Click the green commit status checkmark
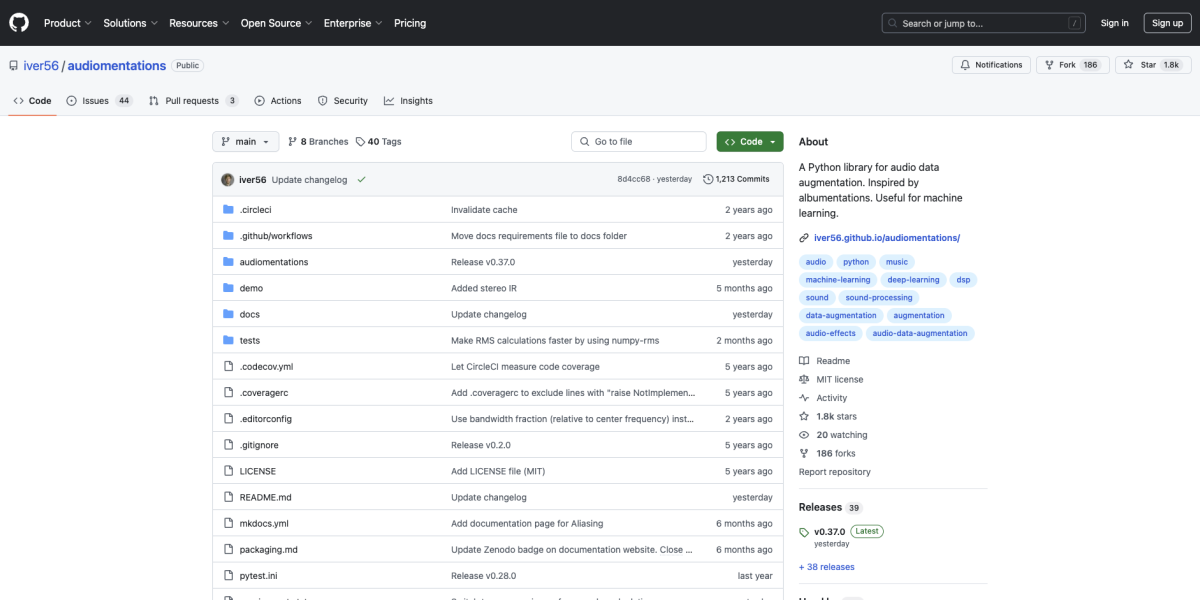The width and height of the screenshot is (1200, 600). [x=361, y=180]
